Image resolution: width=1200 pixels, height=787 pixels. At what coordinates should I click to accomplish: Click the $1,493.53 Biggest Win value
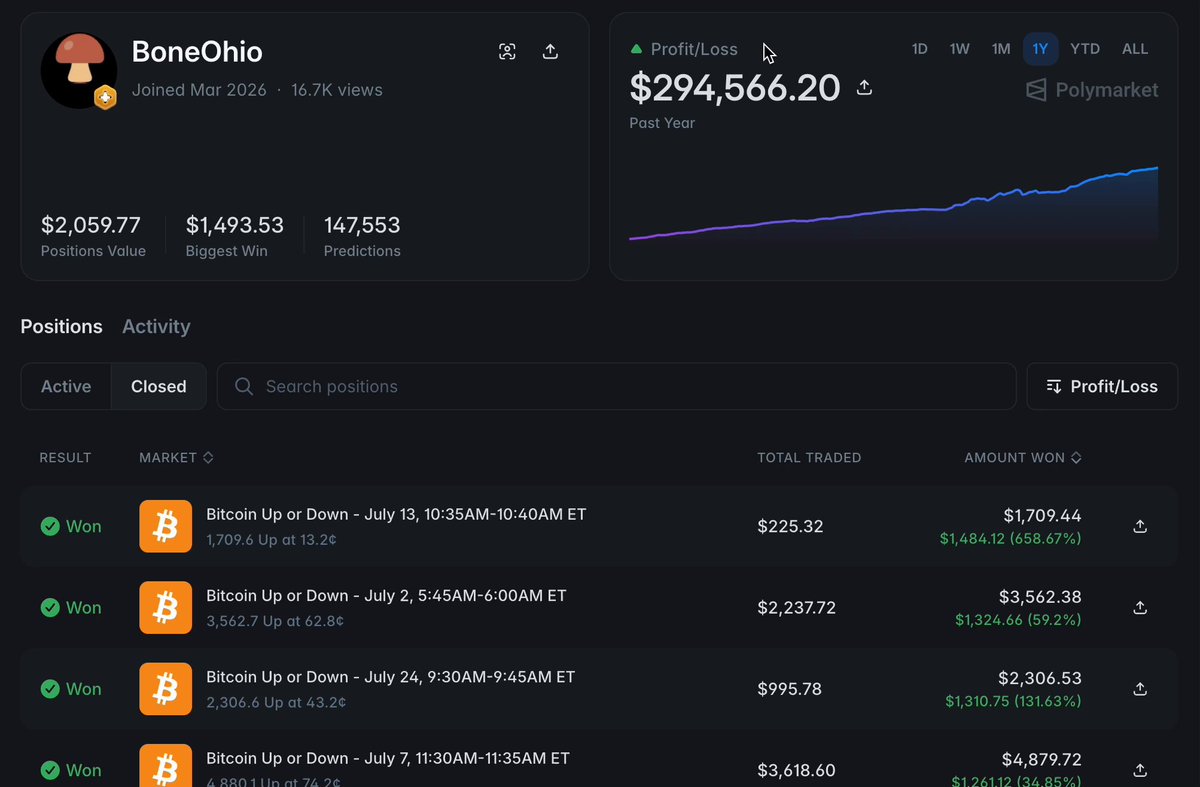click(235, 225)
